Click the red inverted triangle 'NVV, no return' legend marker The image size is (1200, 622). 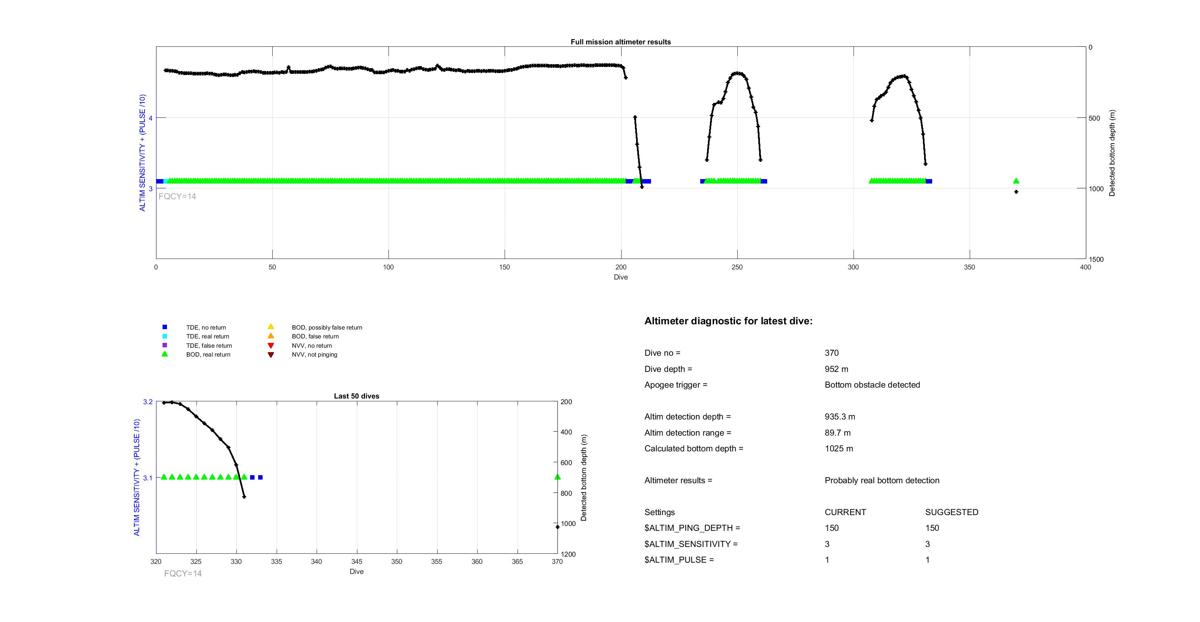(271, 345)
